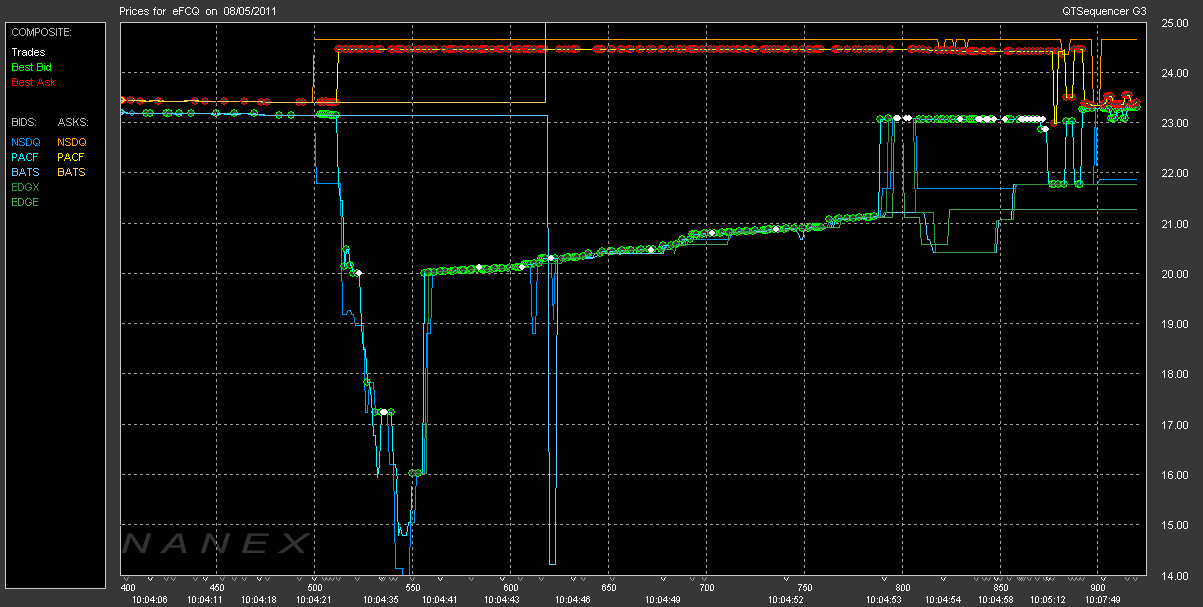Click the 600 sequence tick label

click(x=510, y=588)
